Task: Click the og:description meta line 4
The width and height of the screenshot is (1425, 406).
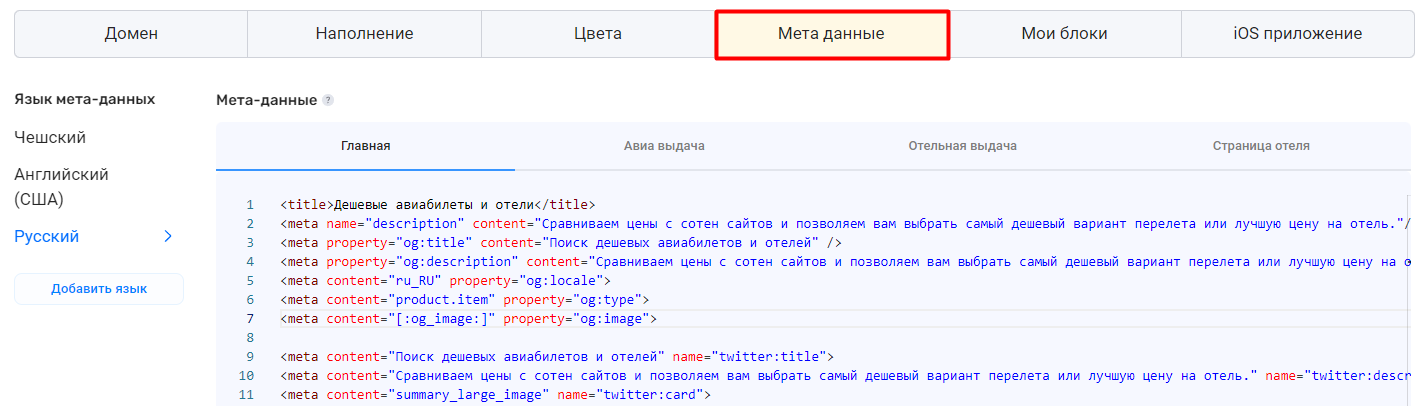Action: click(x=845, y=261)
